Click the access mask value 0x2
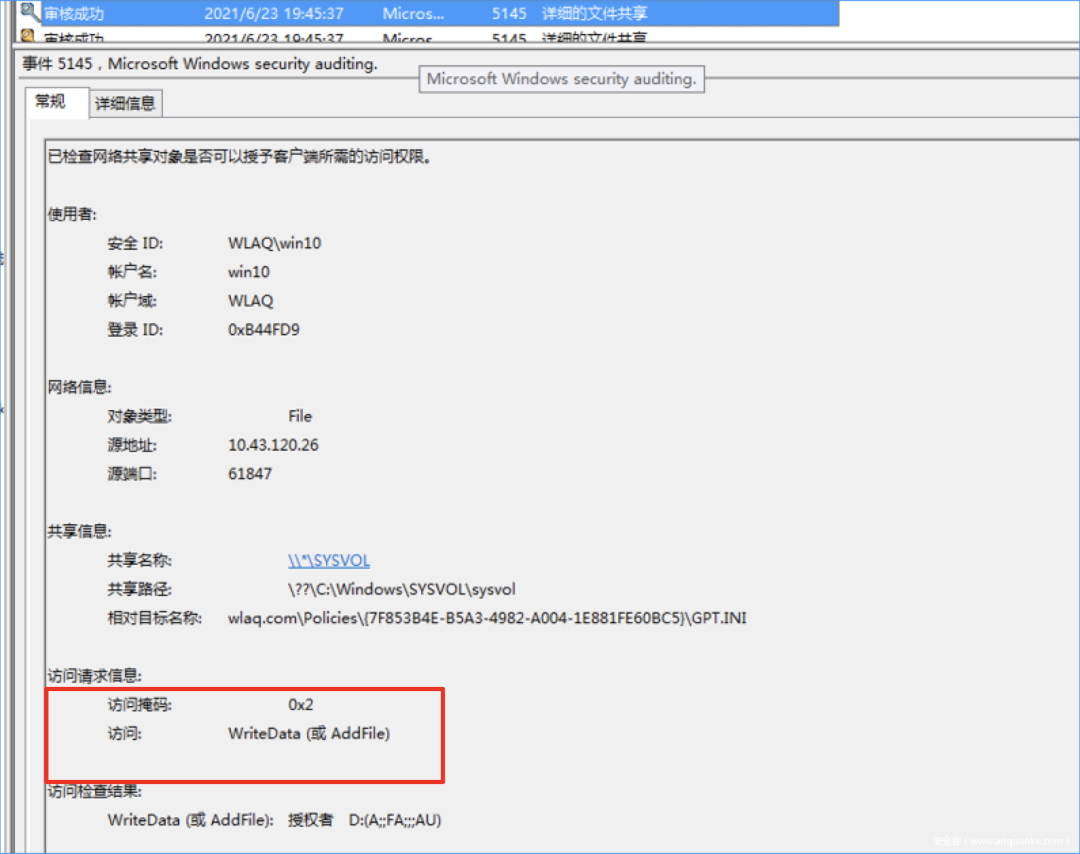Image resolution: width=1080 pixels, height=854 pixels. (x=300, y=705)
